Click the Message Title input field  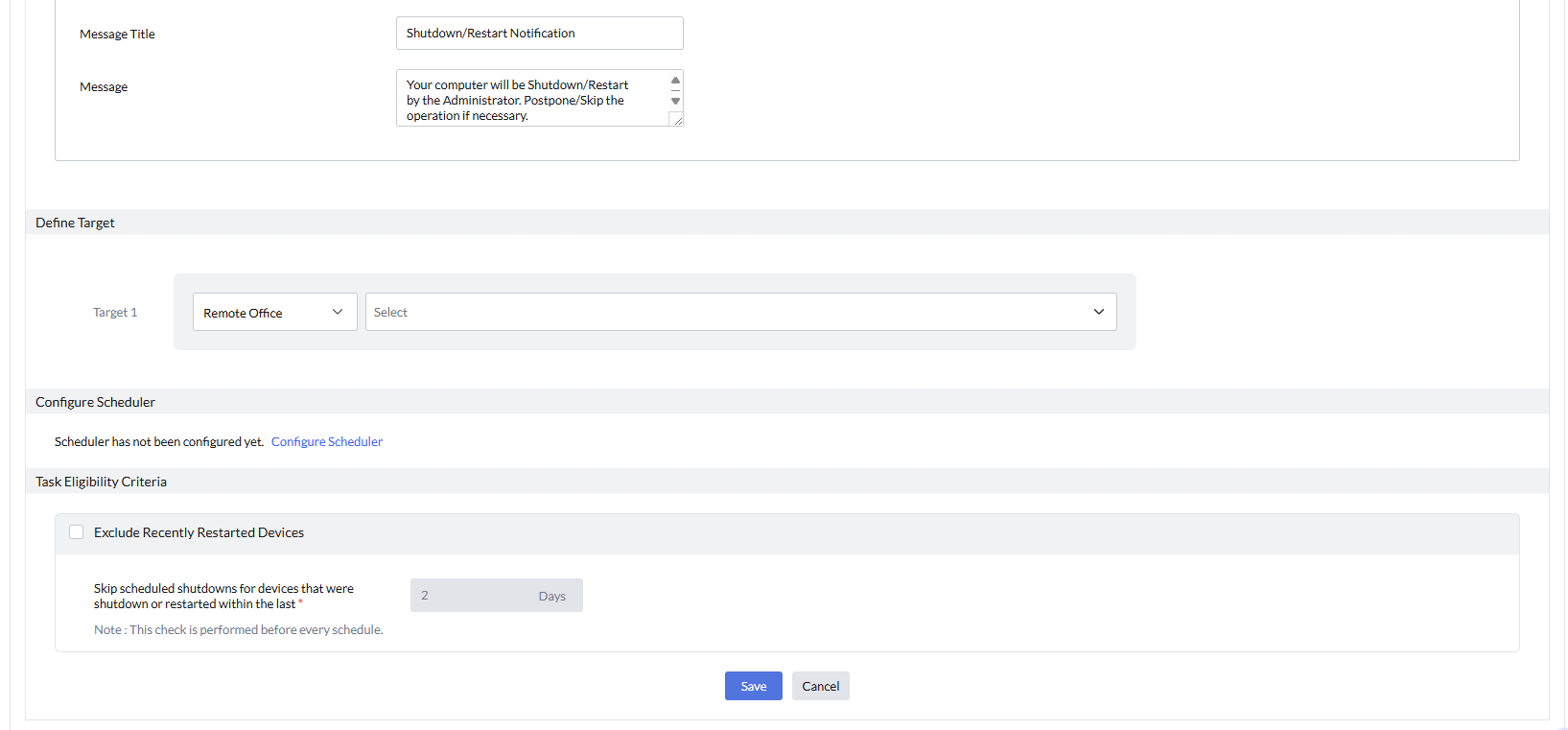pos(539,34)
